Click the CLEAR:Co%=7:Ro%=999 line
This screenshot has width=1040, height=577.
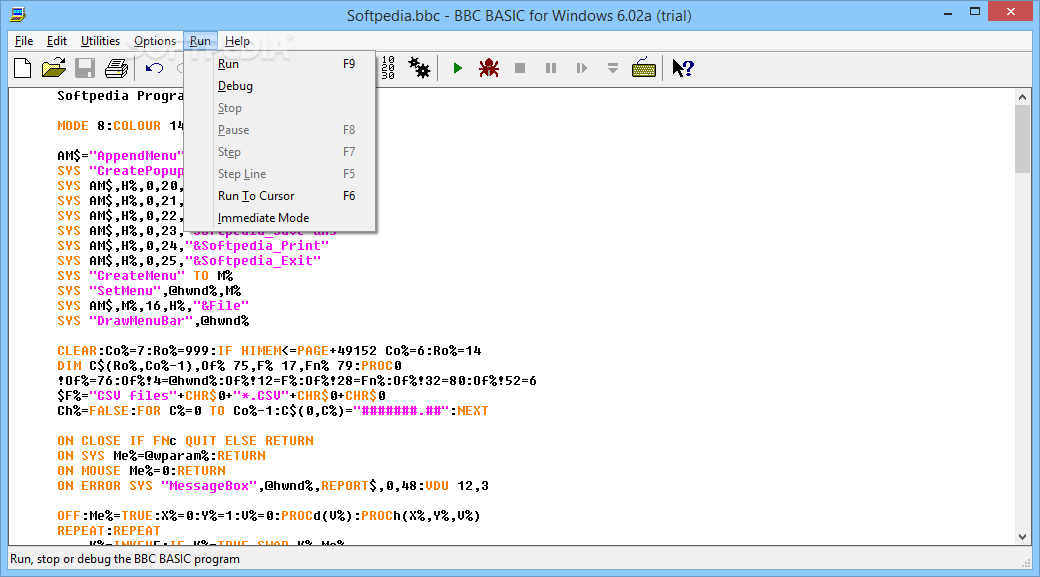[269, 351]
